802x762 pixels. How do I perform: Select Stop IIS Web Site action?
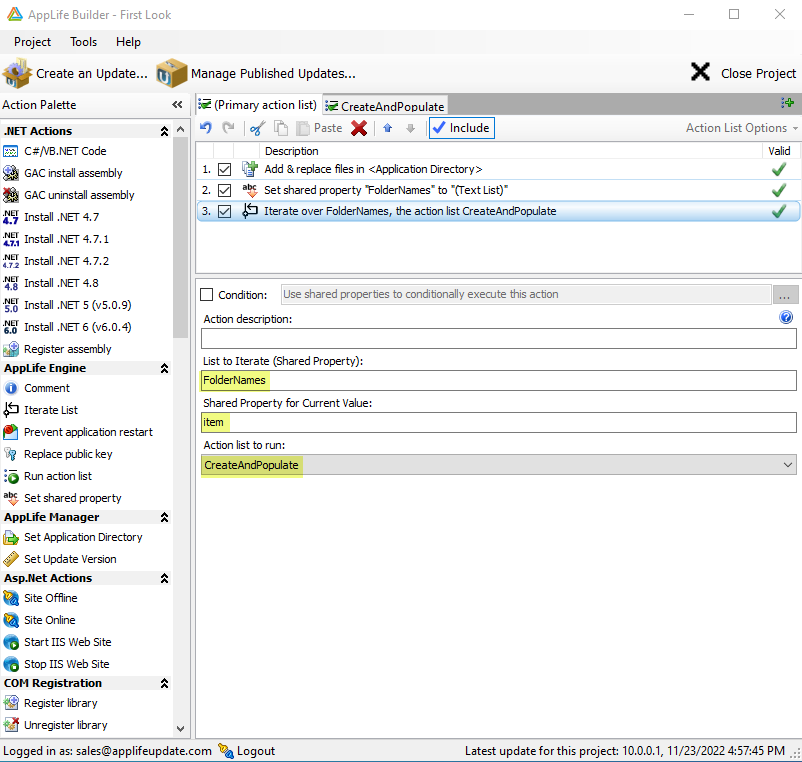coord(56,664)
